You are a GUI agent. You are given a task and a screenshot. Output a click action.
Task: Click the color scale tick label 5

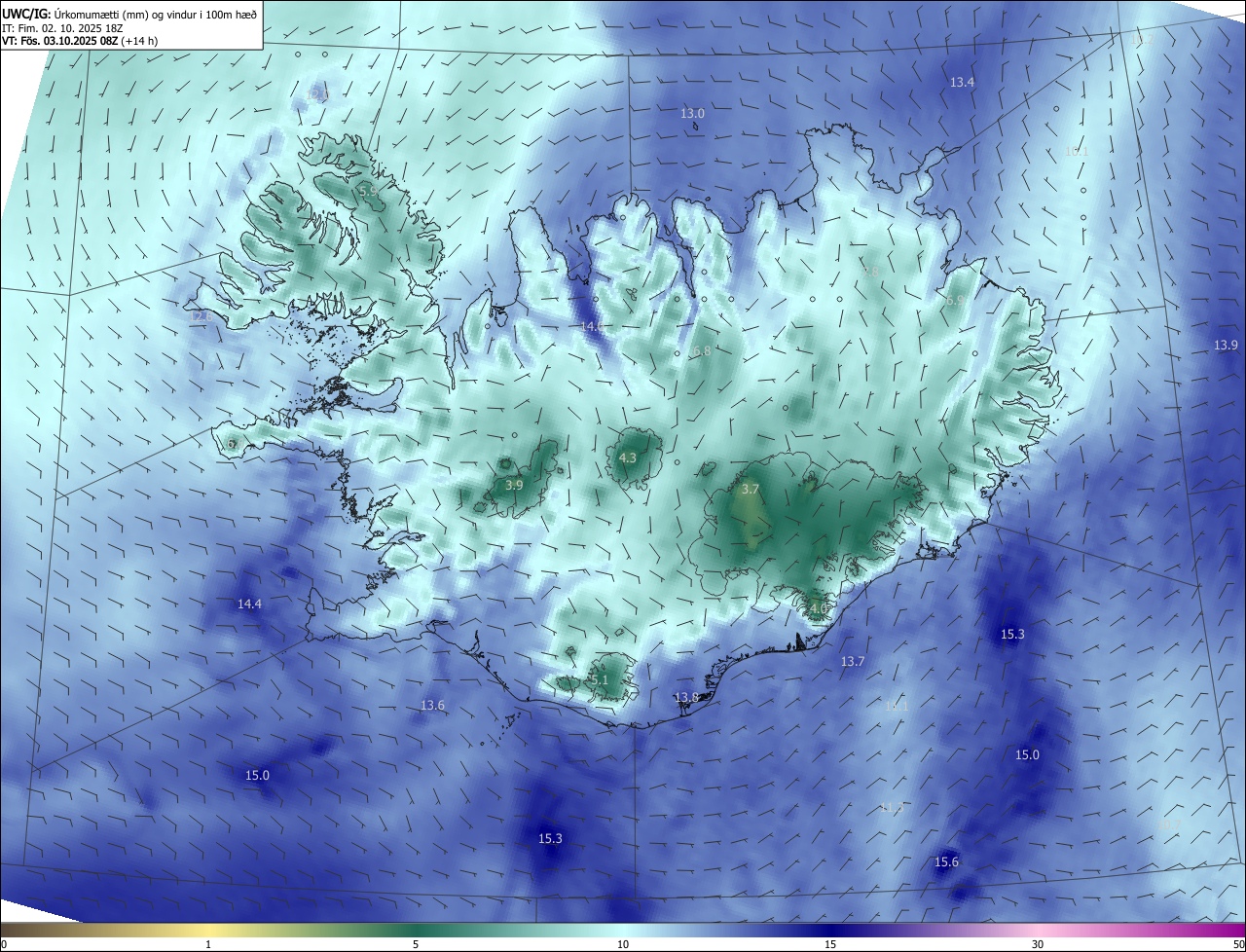pyautogui.click(x=416, y=944)
